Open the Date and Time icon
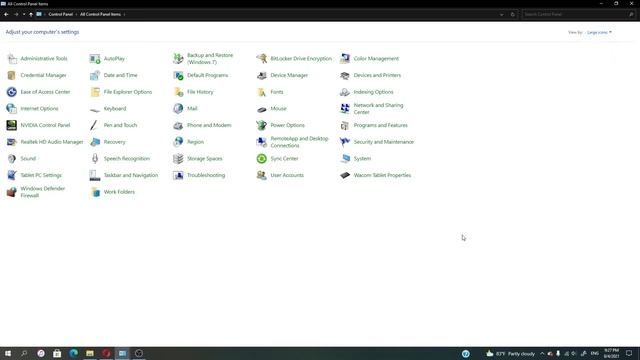Image resolution: width=640 pixels, height=360 pixels. 95,76
